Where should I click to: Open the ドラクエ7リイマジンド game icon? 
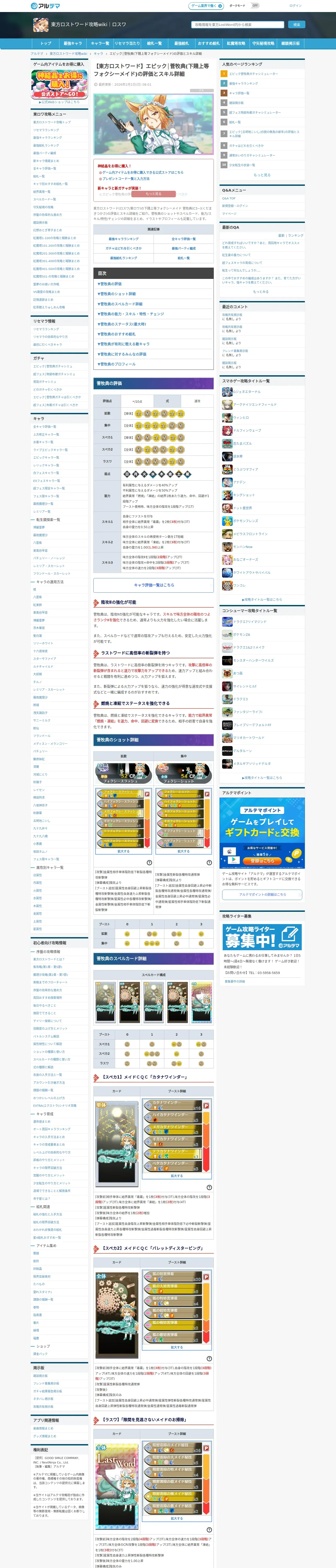227,621
